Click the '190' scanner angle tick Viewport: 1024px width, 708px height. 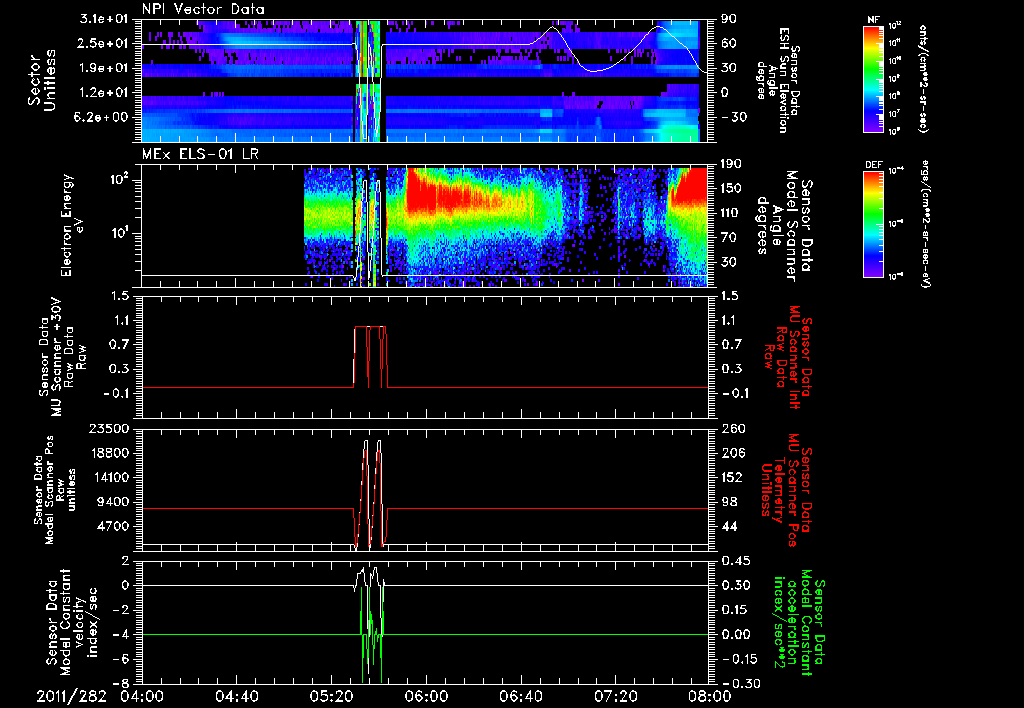point(731,164)
